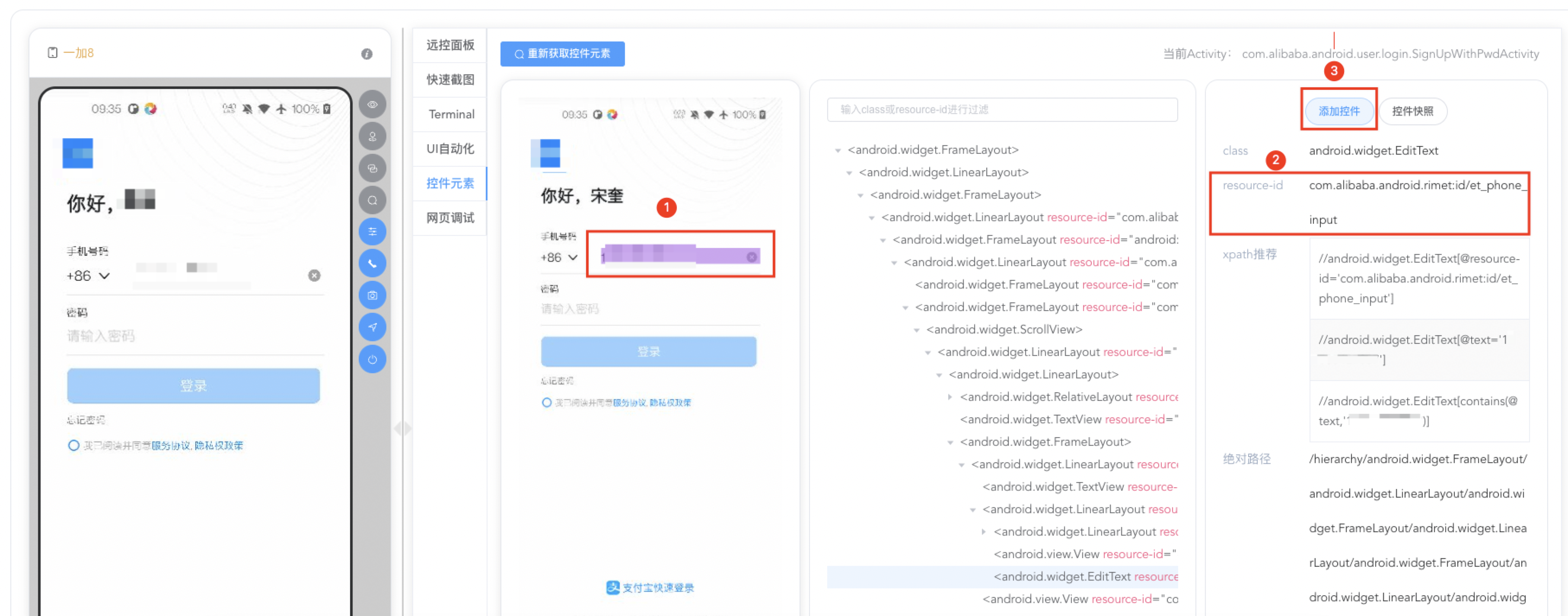The height and width of the screenshot is (616, 1568).
Task: Collapse the root android.widget.FrameLayout tree node
Action: 838,150
